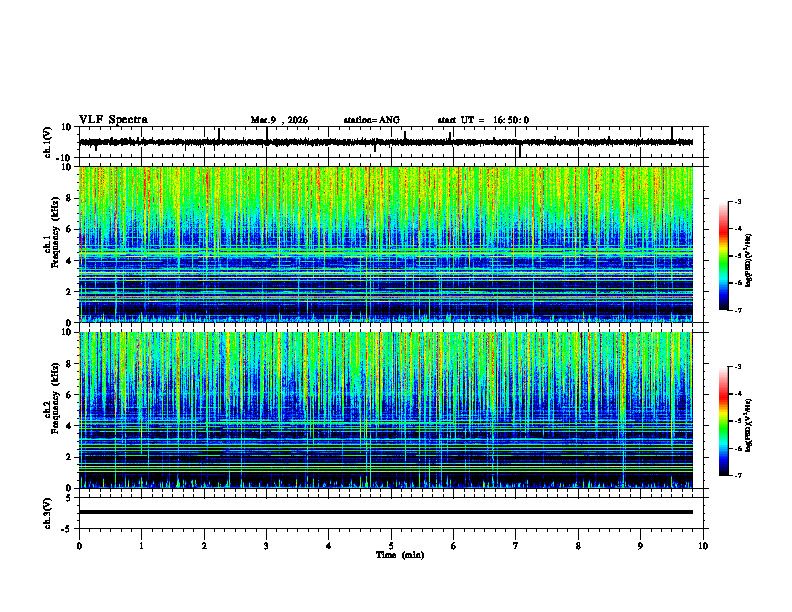Click the "station=ANG" header label
792x612 pixels.
coord(372,120)
